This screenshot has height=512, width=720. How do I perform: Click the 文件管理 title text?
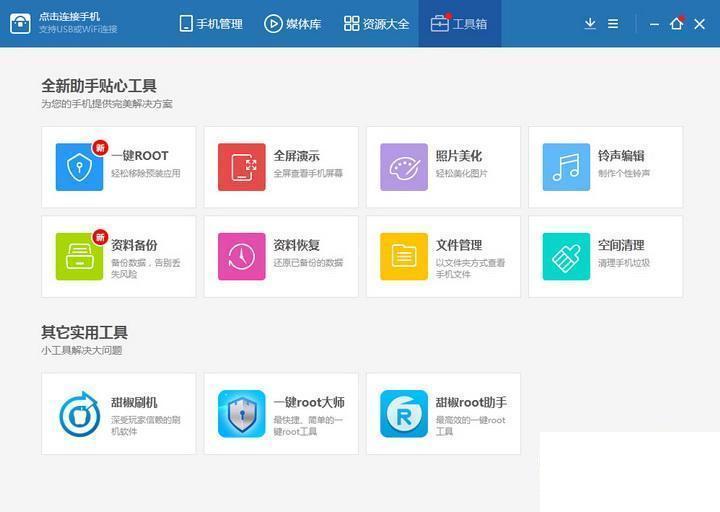click(459, 245)
